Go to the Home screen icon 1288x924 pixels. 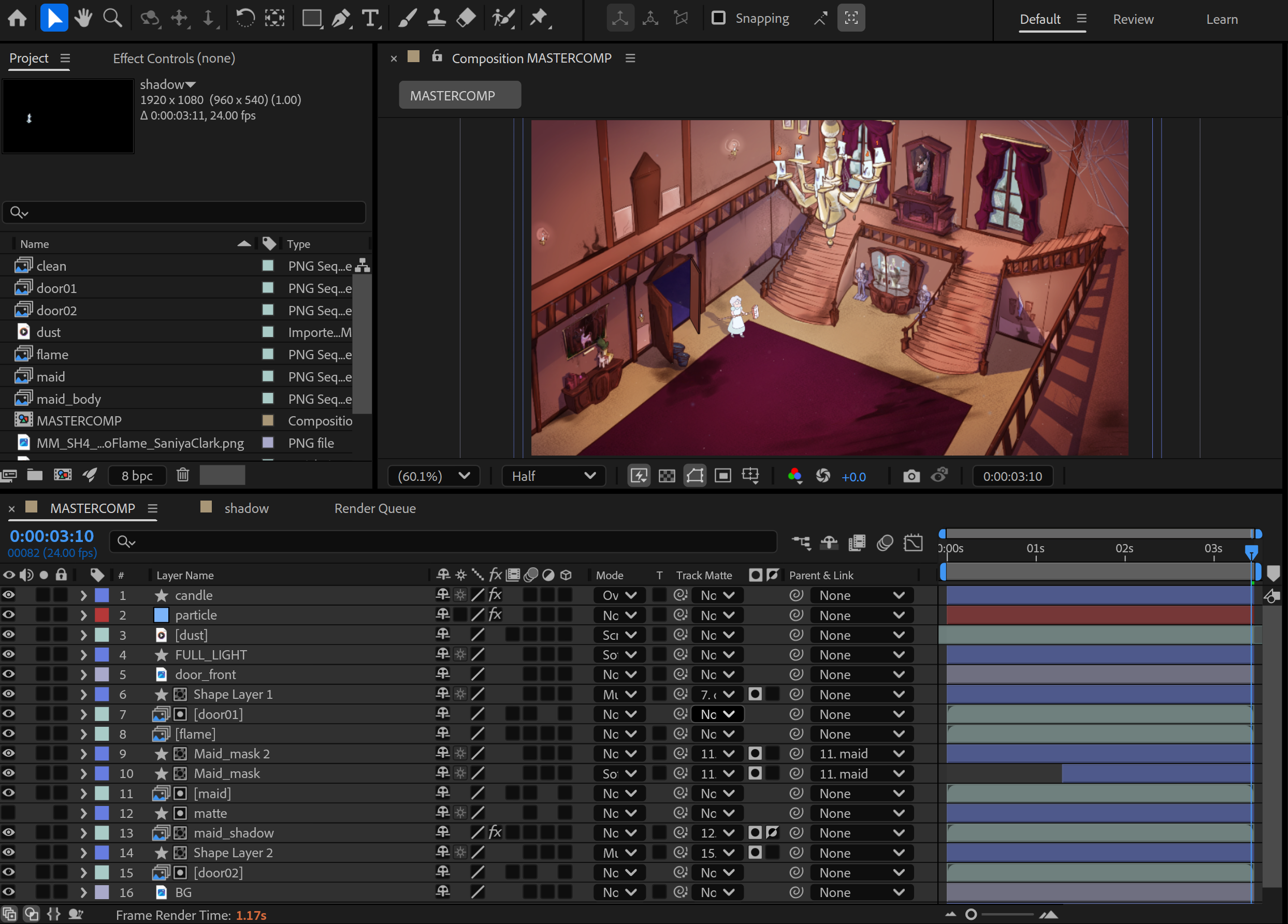coord(17,18)
